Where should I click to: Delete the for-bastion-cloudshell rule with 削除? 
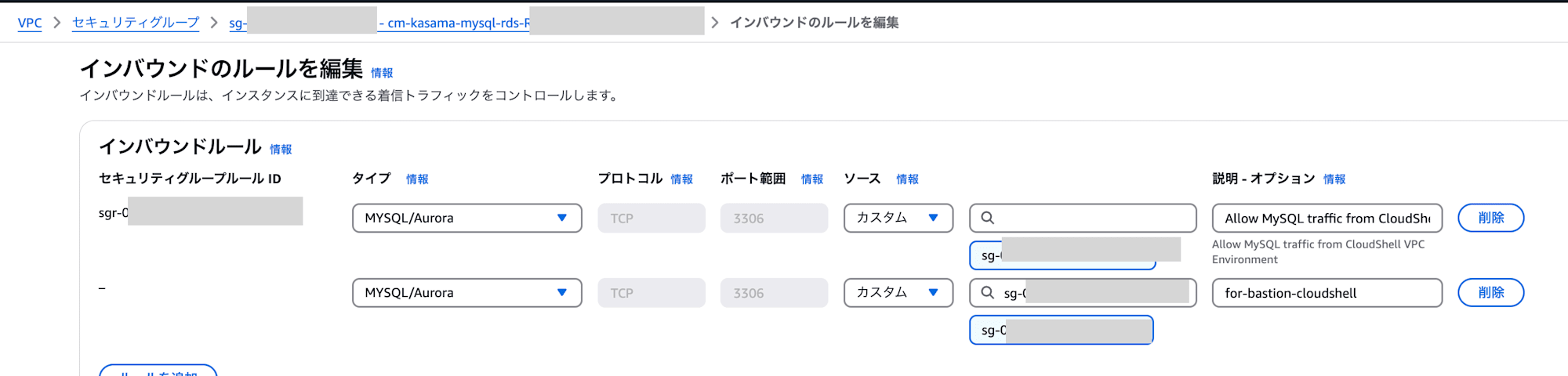pyautogui.click(x=1490, y=292)
